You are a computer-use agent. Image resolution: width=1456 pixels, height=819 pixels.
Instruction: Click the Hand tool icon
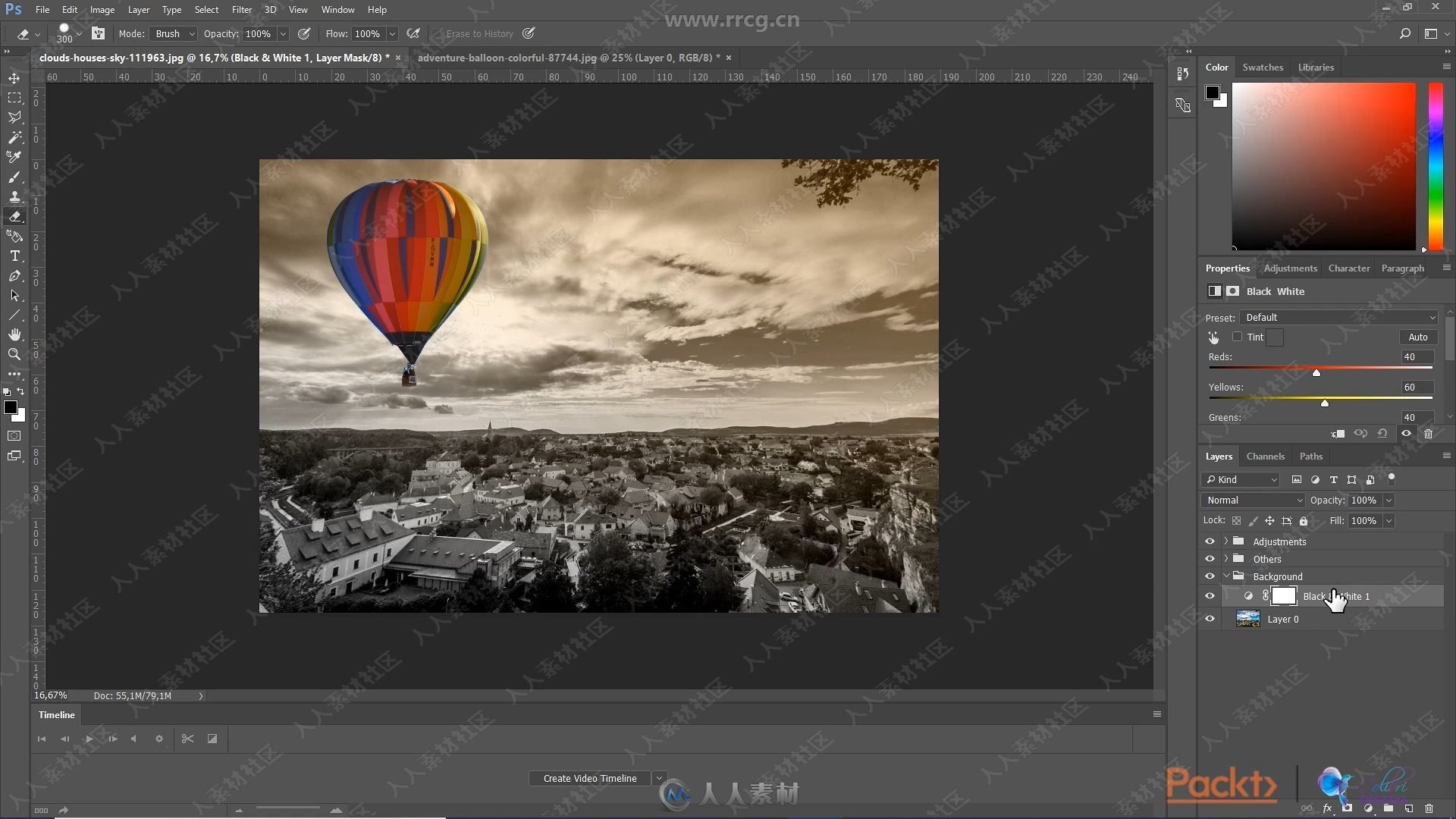(x=14, y=332)
